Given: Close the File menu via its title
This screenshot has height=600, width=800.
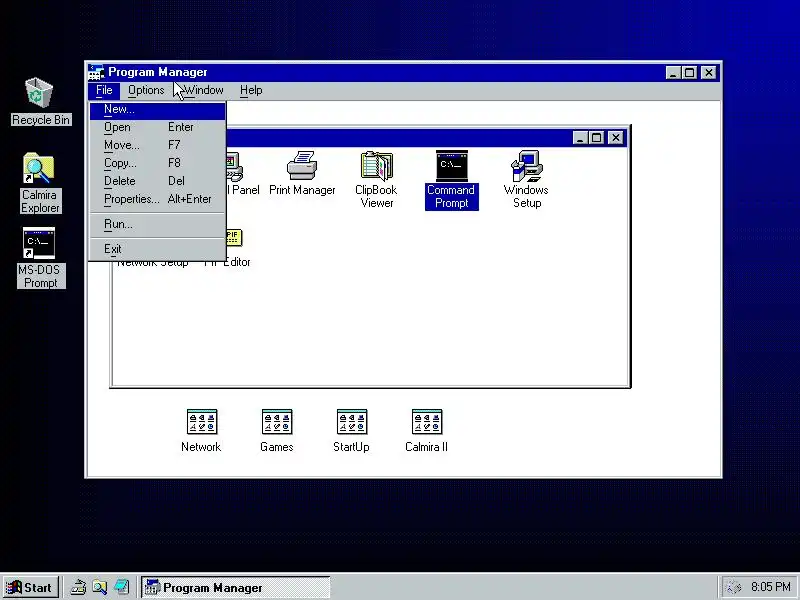Looking at the screenshot, I should click(x=104, y=90).
